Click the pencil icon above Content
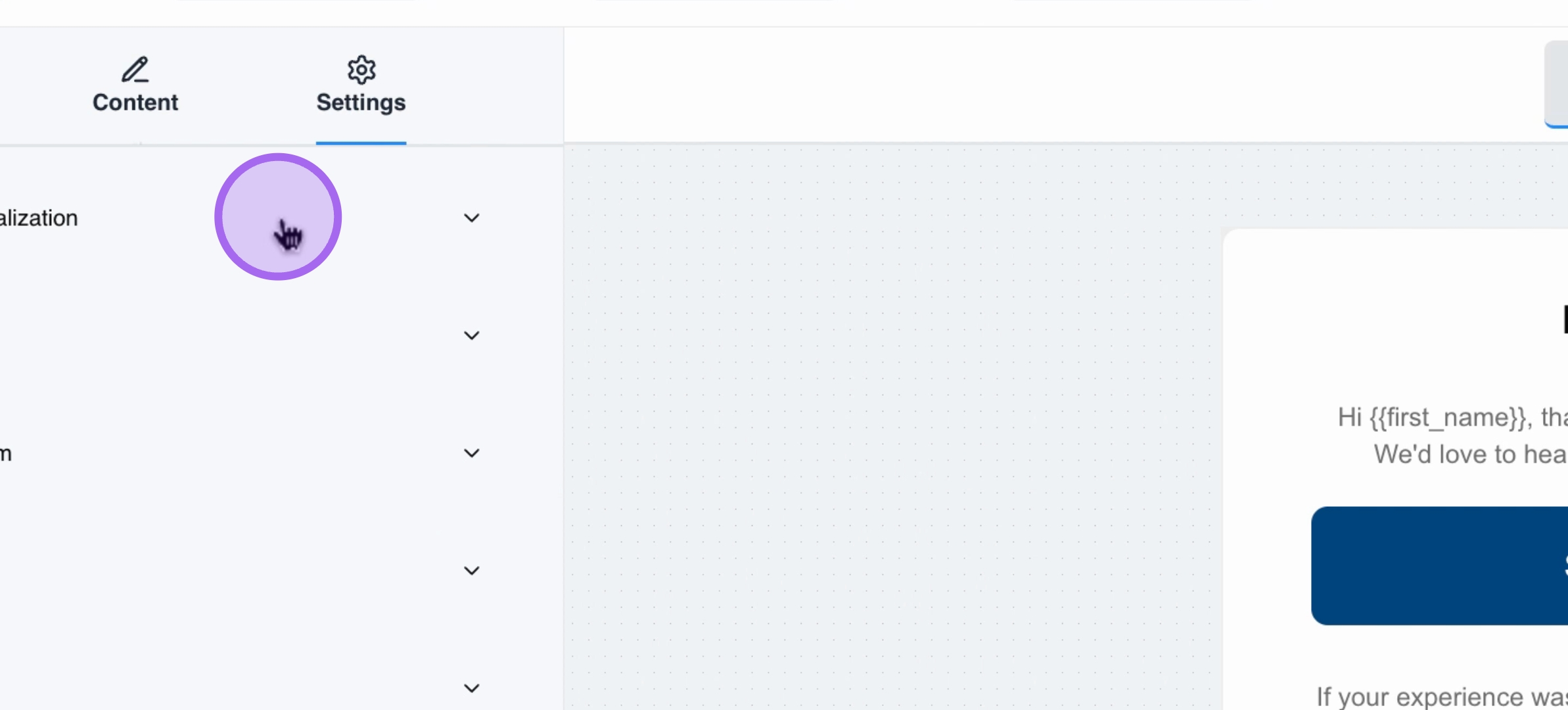Viewport: 1568px width, 710px height. point(135,70)
